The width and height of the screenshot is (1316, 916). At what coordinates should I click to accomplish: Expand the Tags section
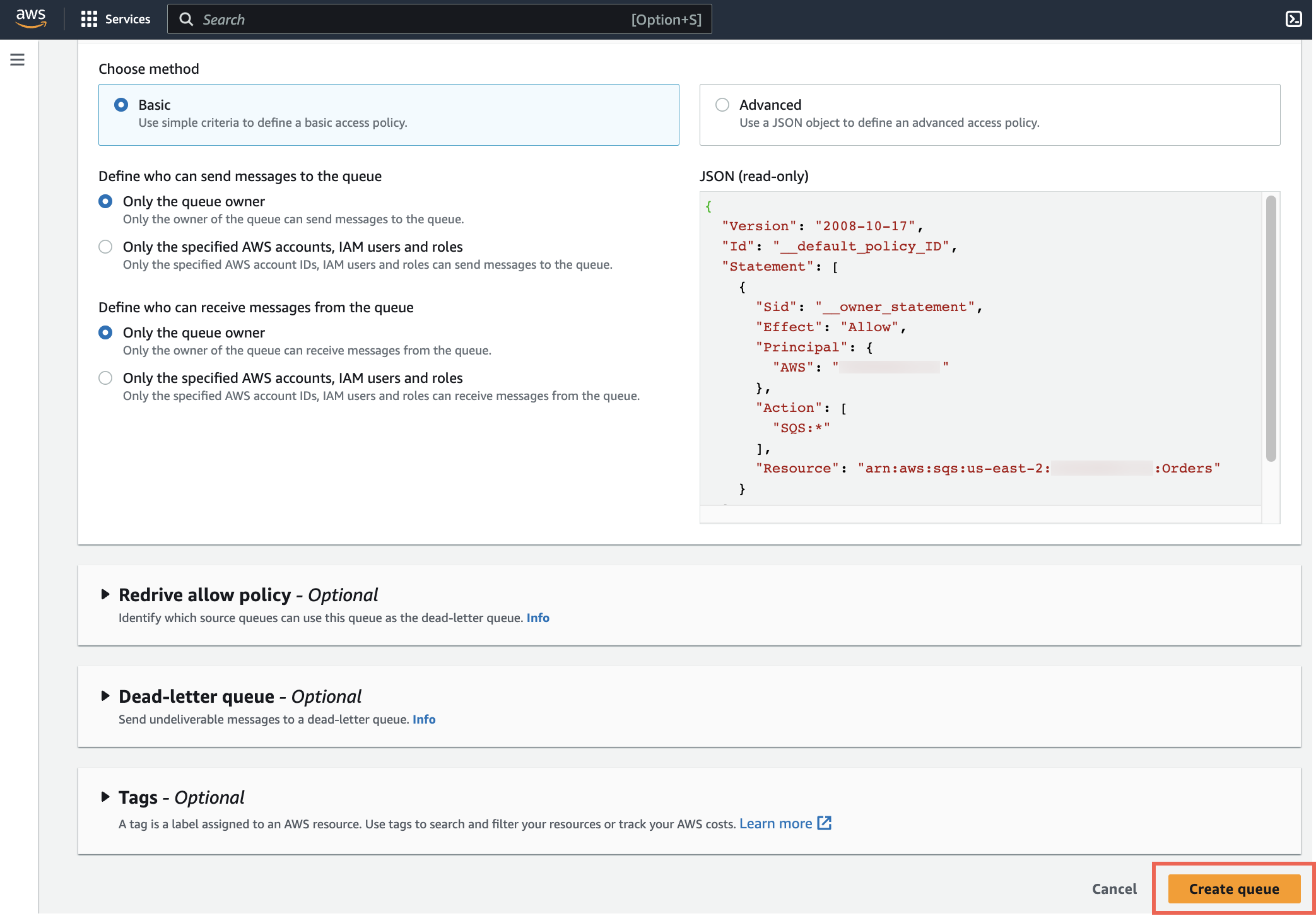pyautogui.click(x=105, y=797)
